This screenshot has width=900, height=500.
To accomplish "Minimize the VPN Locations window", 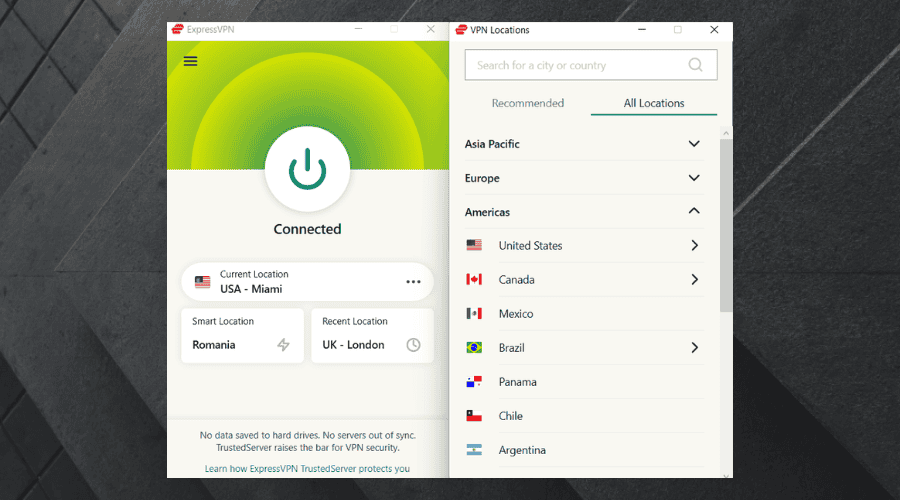I will click(x=642, y=29).
